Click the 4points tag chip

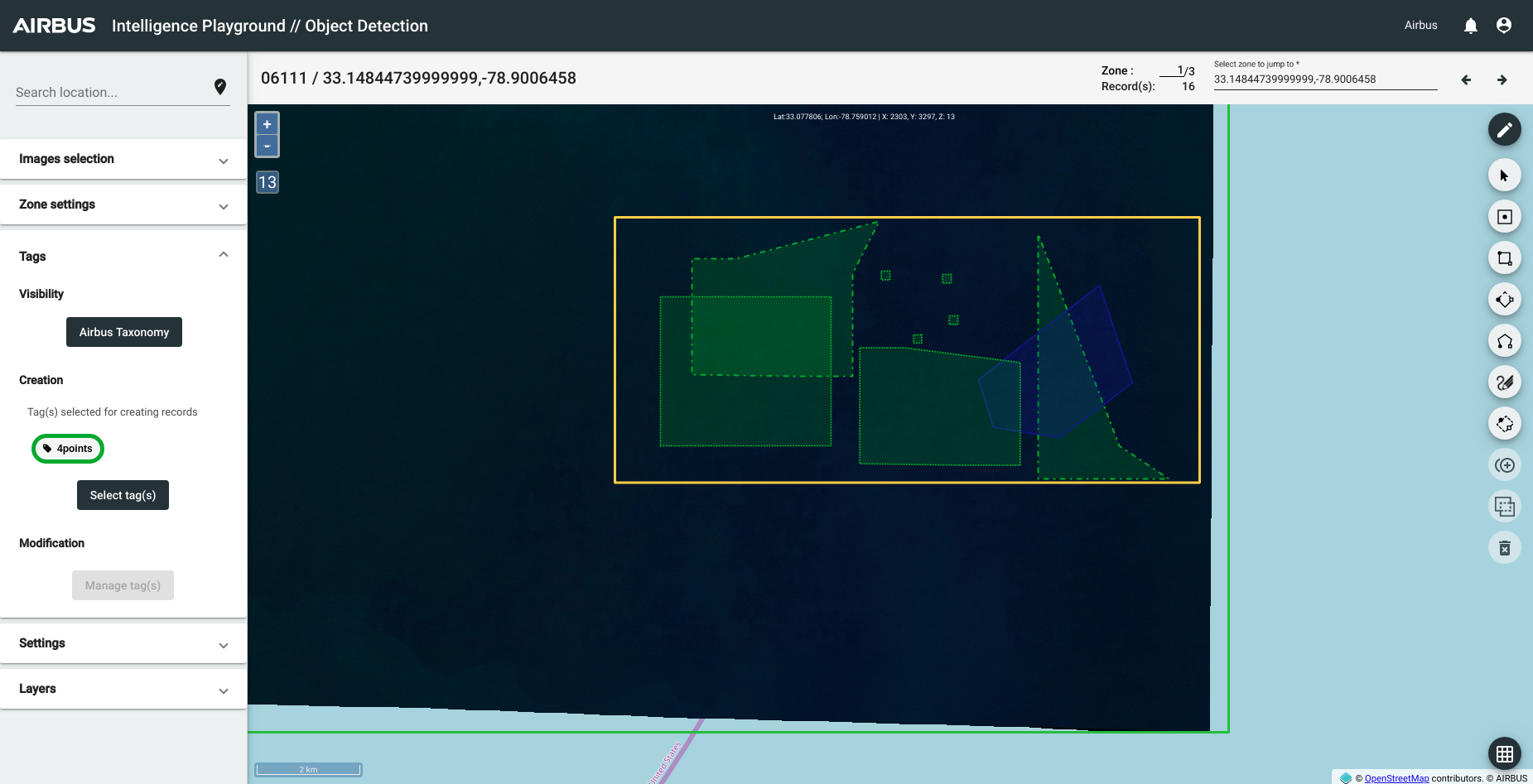coord(68,449)
